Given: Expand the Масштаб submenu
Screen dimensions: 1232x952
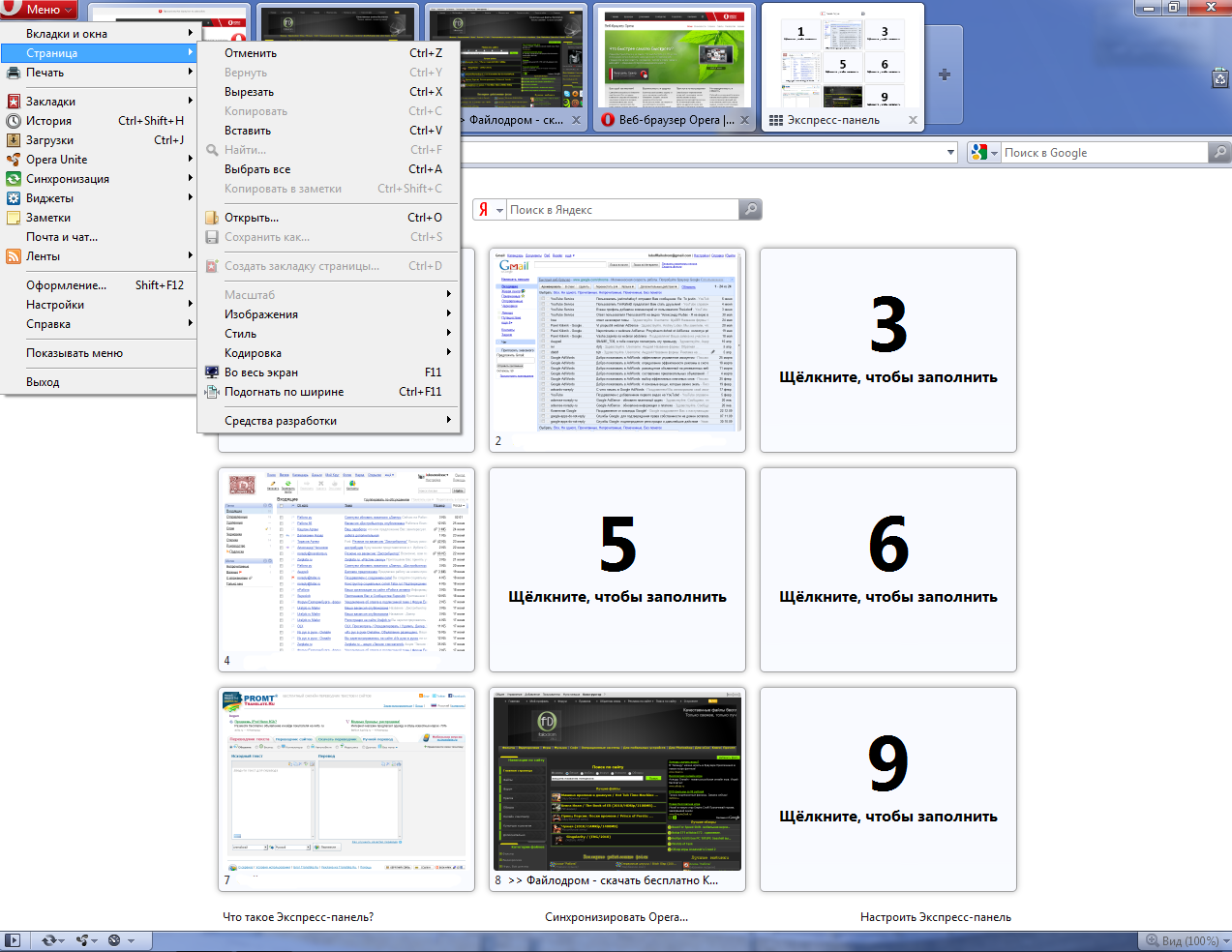Looking at the screenshot, I should (x=328, y=295).
